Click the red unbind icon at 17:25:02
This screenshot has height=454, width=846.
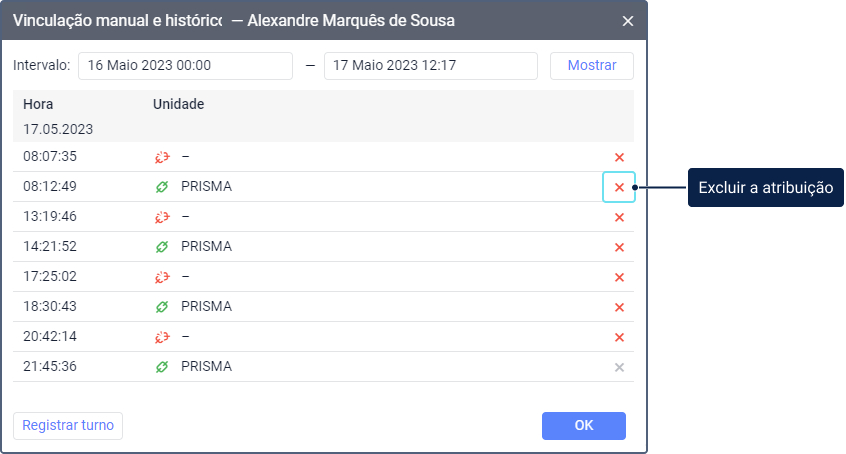pyautogui.click(x=162, y=277)
